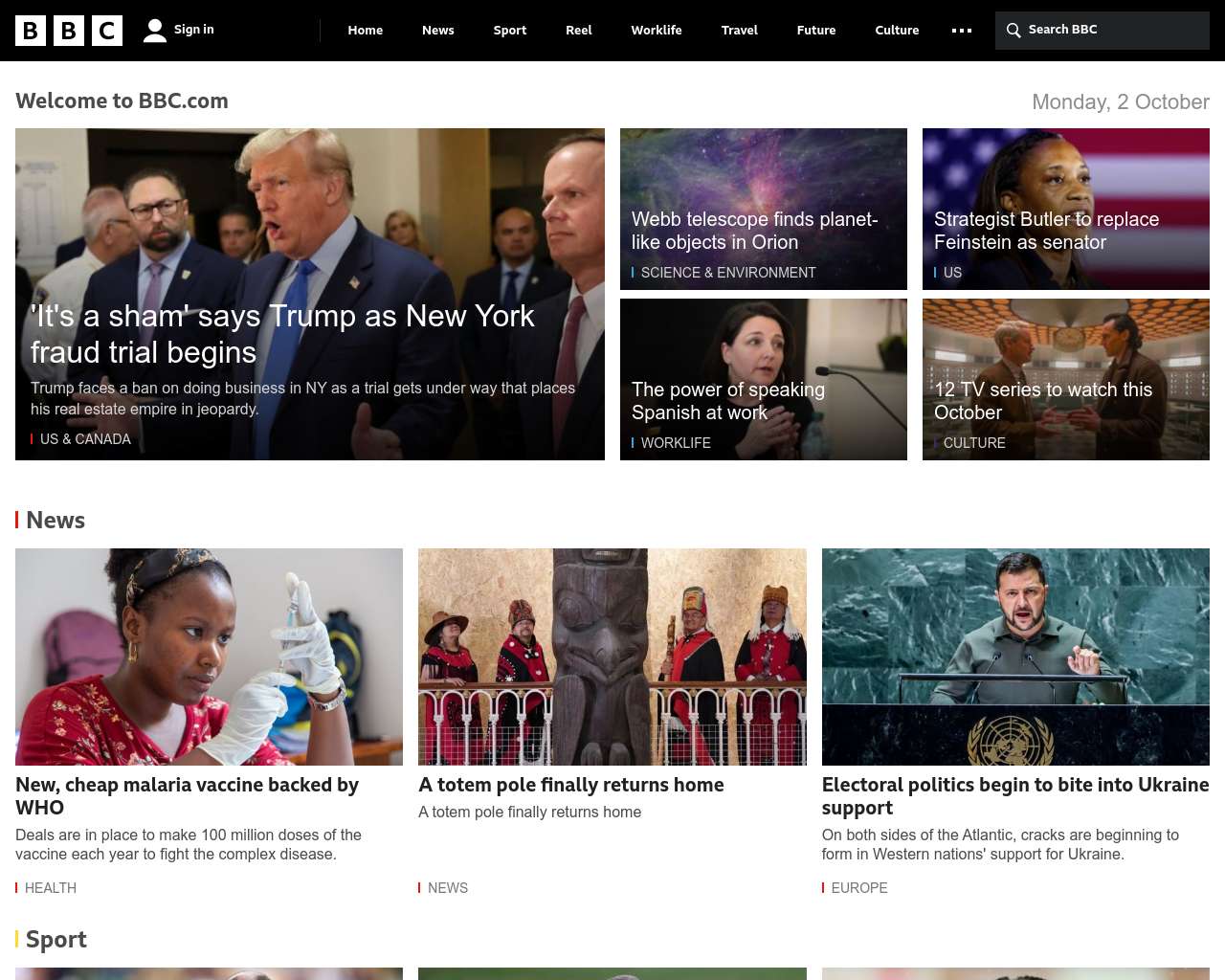Viewport: 1225px width, 980px height.
Task: Click the HEALTH category tag
Action: [x=51, y=888]
